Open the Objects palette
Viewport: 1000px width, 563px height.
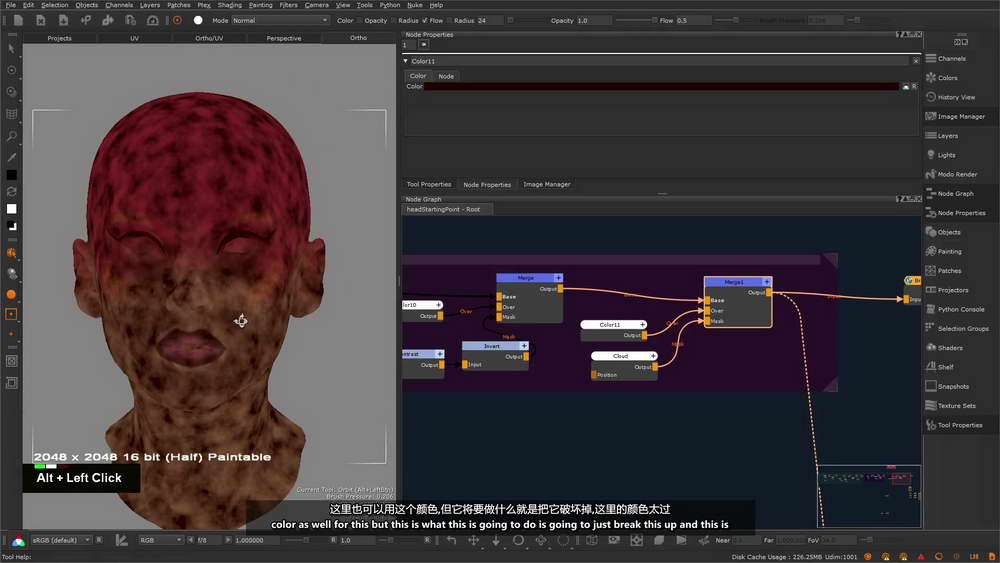tap(949, 232)
